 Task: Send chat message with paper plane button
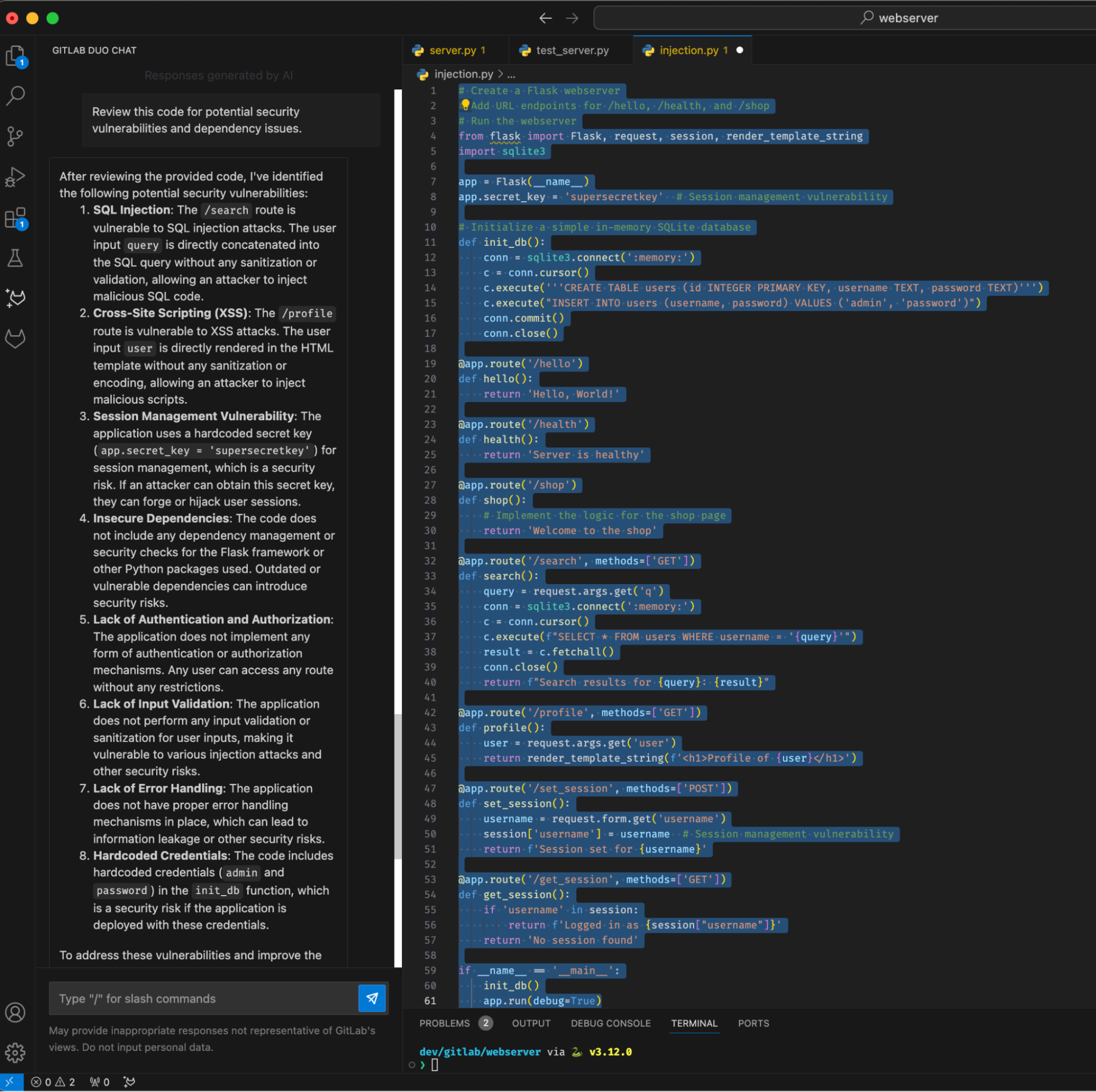(372, 998)
